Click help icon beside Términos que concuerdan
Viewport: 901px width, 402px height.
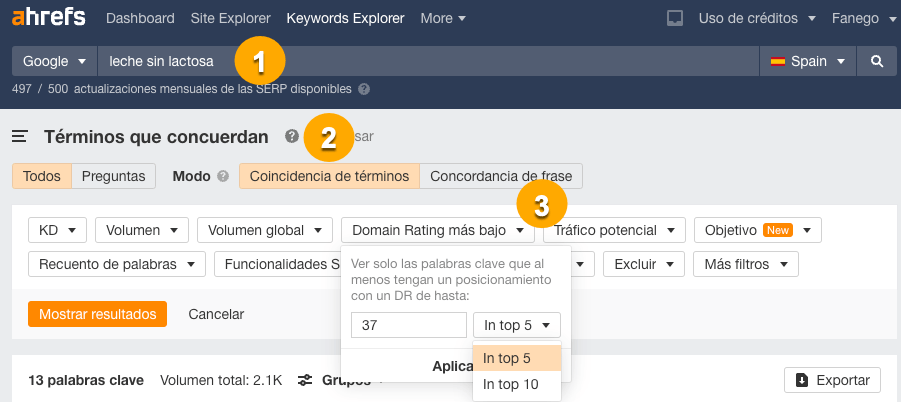pyautogui.click(x=291, y=136)
